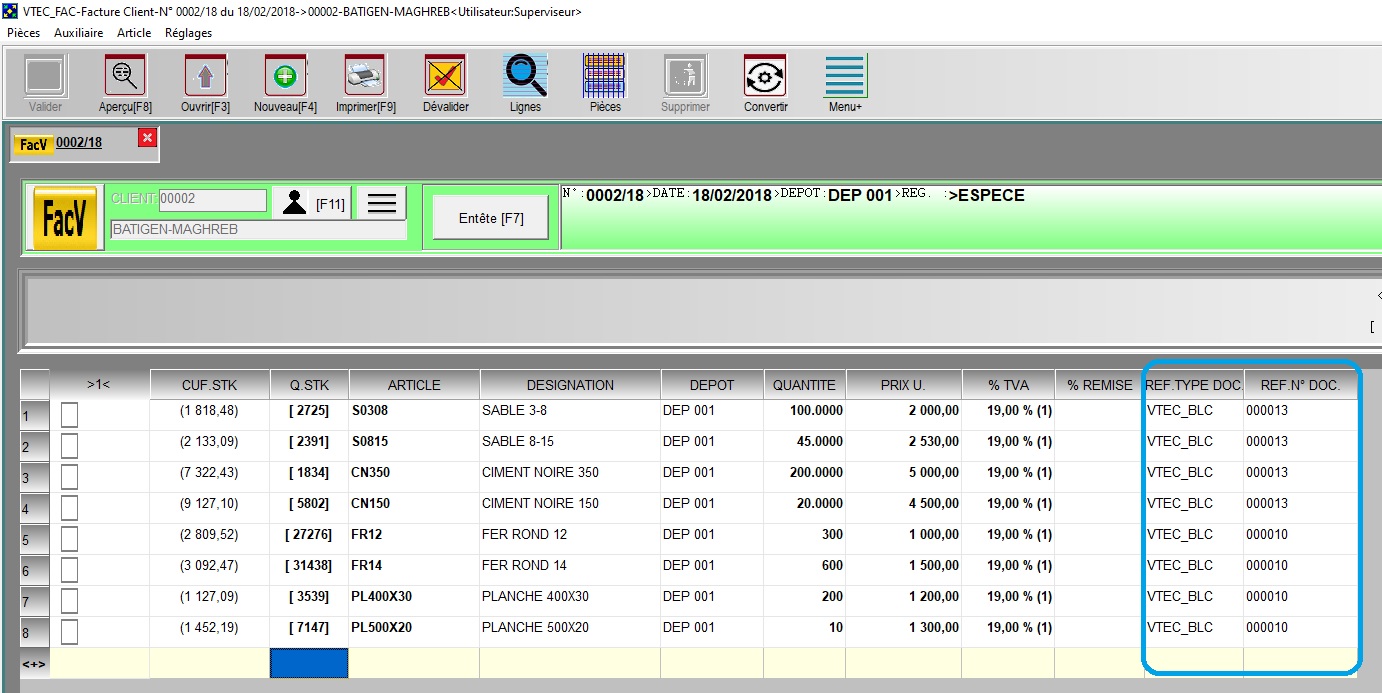The width and height of the screenshot is (1382, 693).
Task: Click the Entête [F7] button
Action: [x=491, y=218]
